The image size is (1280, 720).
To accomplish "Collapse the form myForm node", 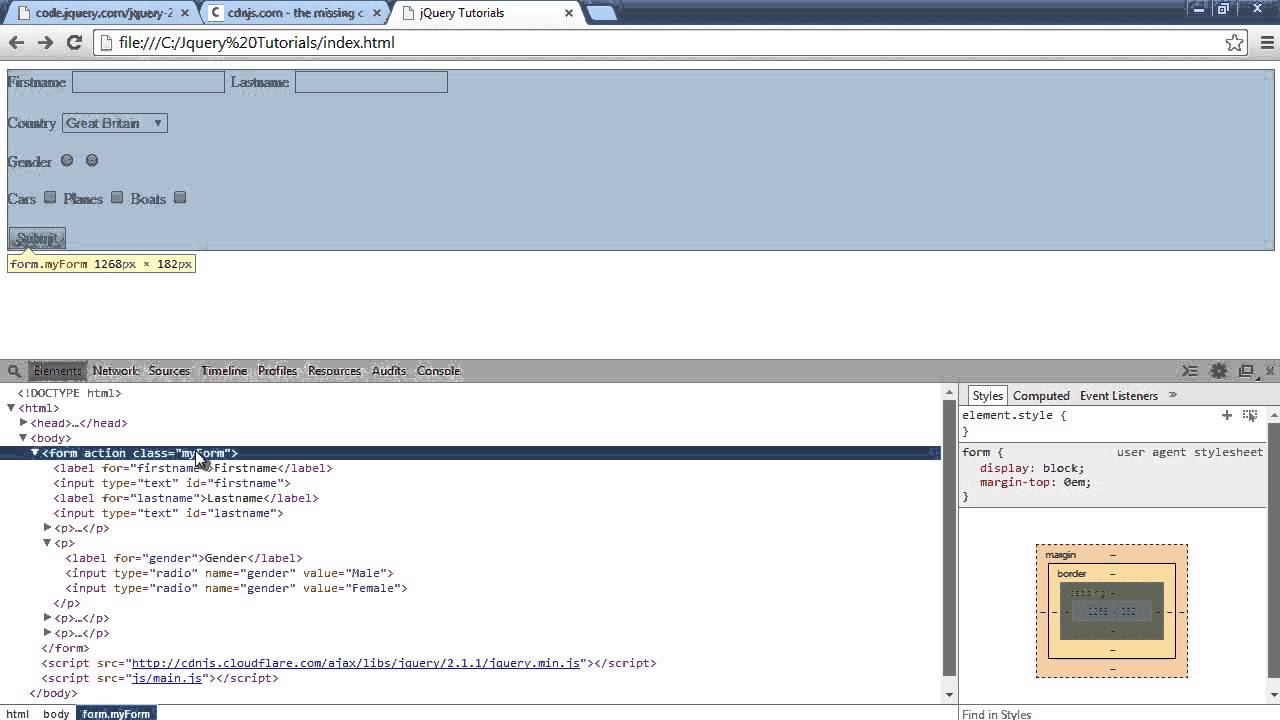I will pos(35,453).
